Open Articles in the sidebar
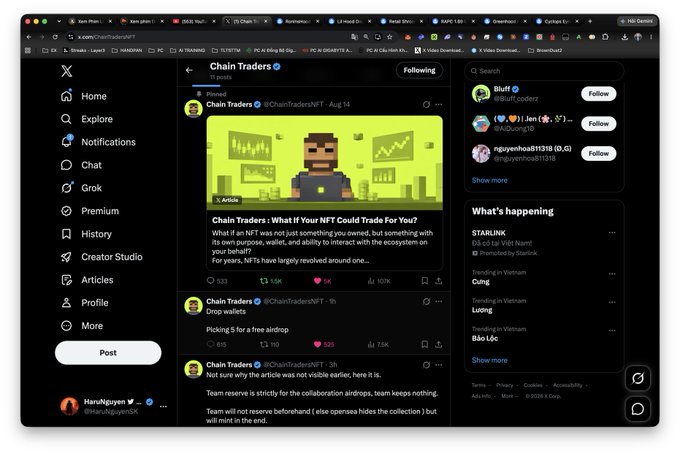 tap(87, 280)
